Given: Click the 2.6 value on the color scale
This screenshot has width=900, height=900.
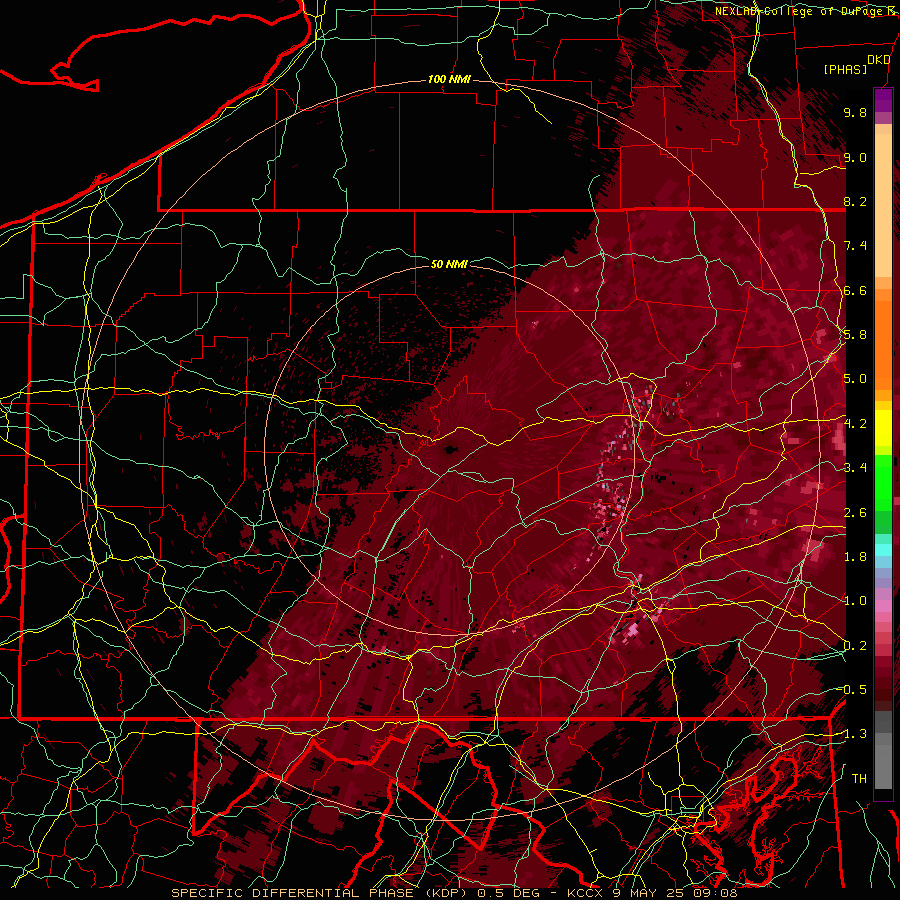Looking at the screenshot, I should click(855, 512).
